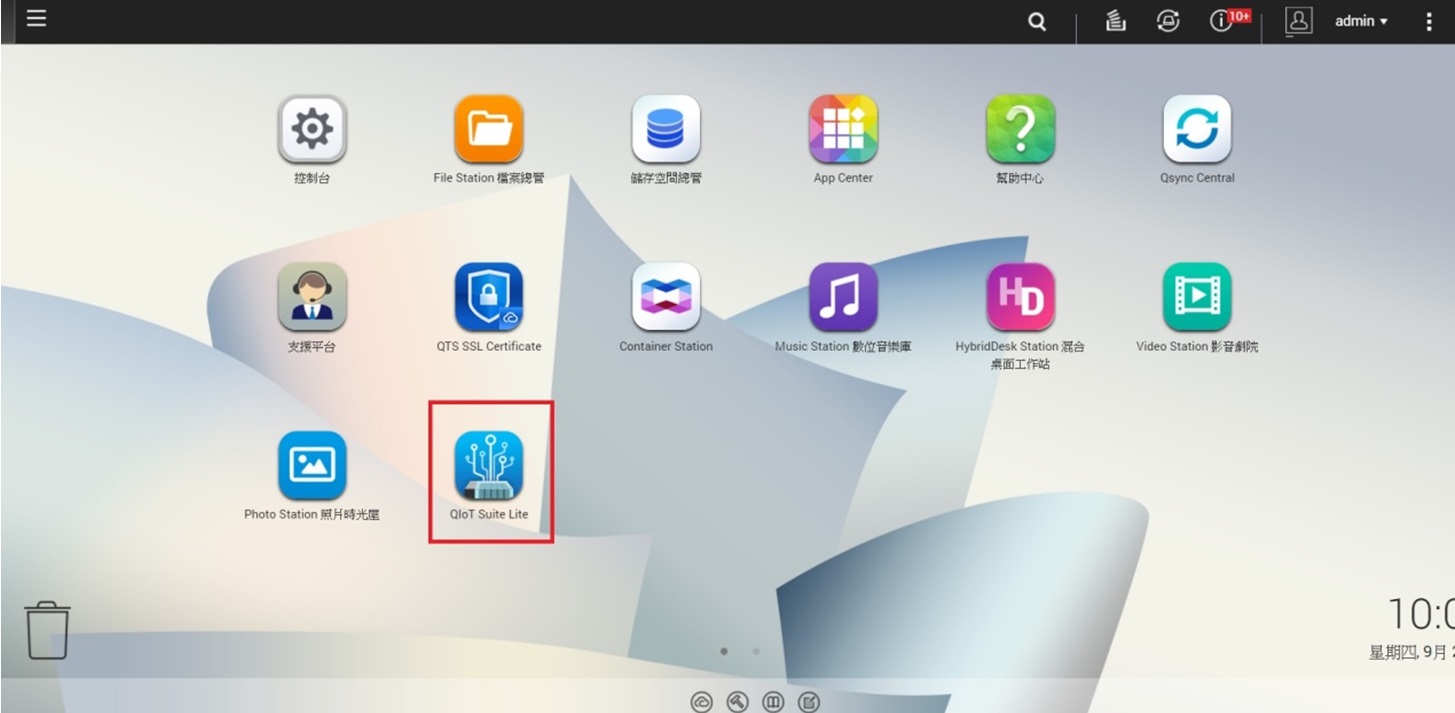The width and height of the screenshot is (1455, 713).
Task: Open the feedback pencil icon in bottom dock
Action: pos(809,702)
